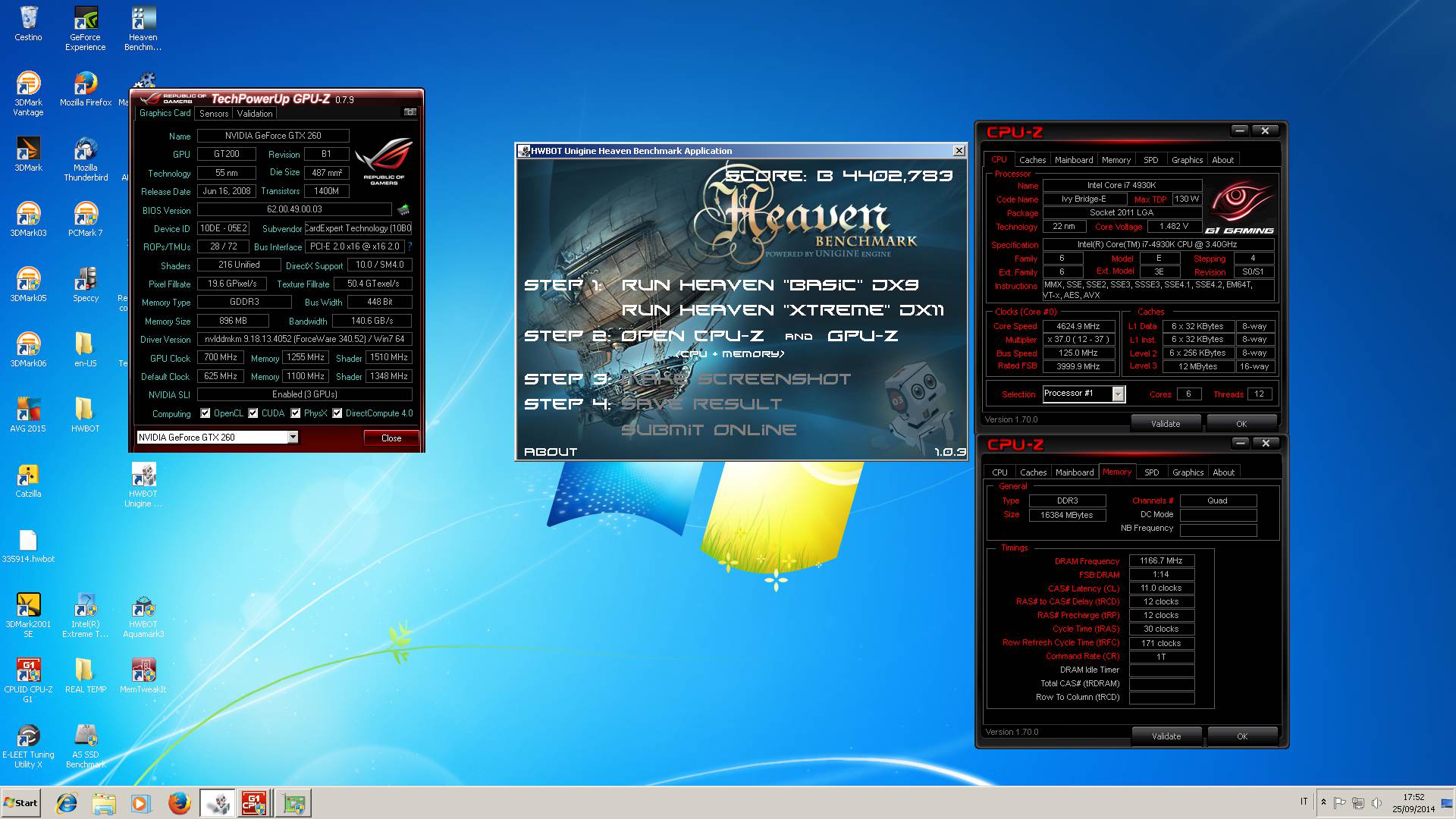Viewport: 1456px width, 819px height.
Task: Switch to the Validation tab in GPU-Z
Action: point(255,114)
